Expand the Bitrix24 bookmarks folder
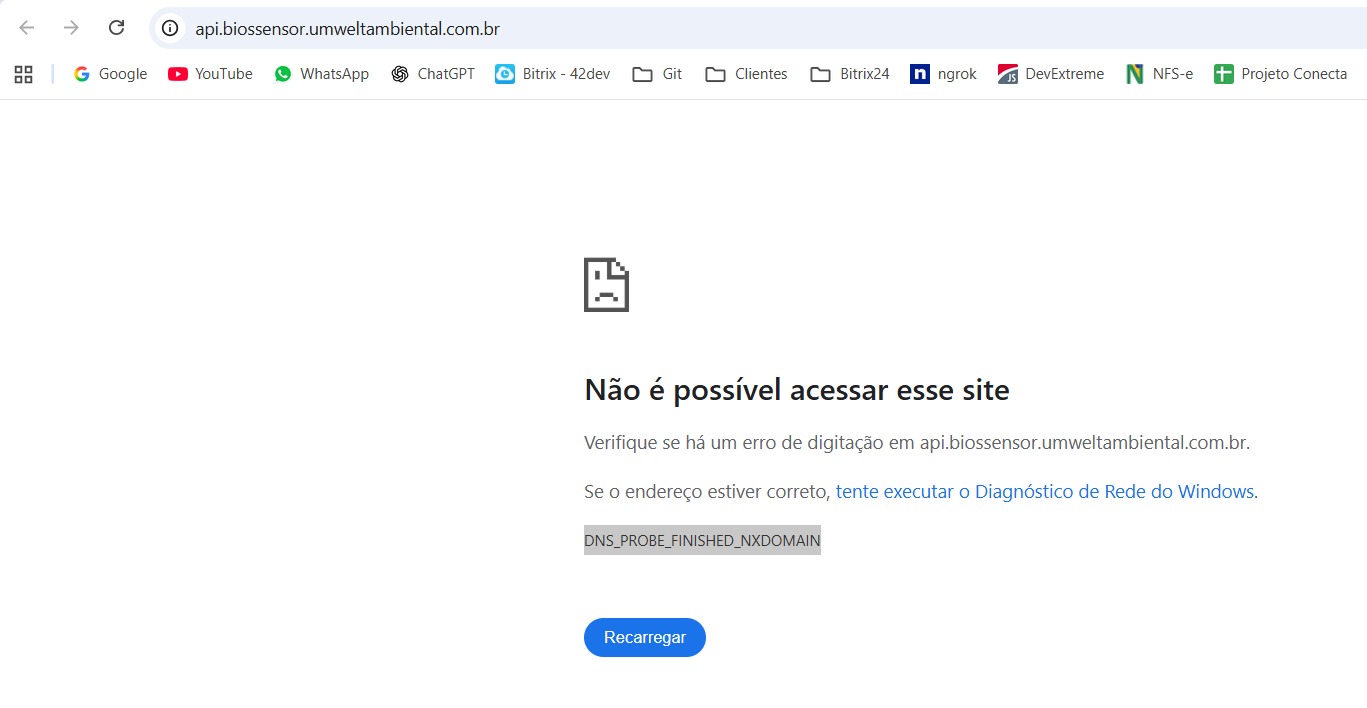Viewport: 1367px width, 708px height. (850, 74)
